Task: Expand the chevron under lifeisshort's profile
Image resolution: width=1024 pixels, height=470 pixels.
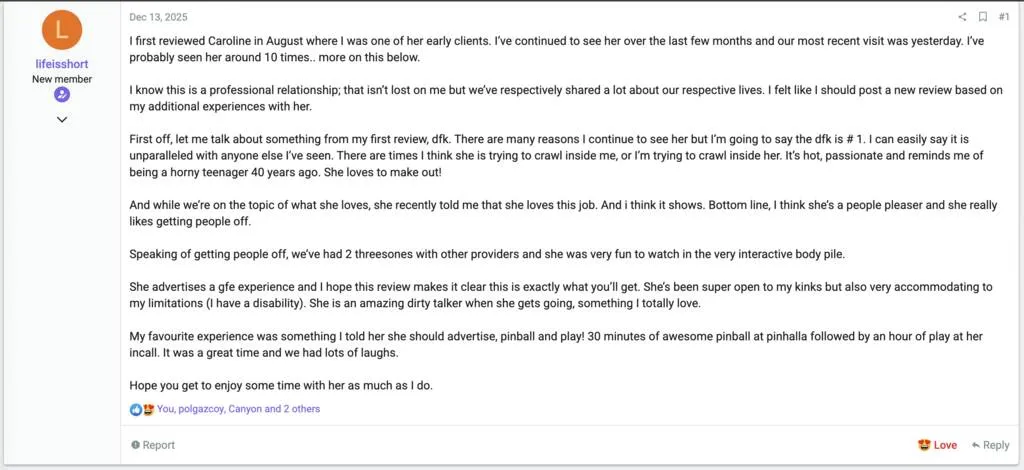Action: point(62,120)
